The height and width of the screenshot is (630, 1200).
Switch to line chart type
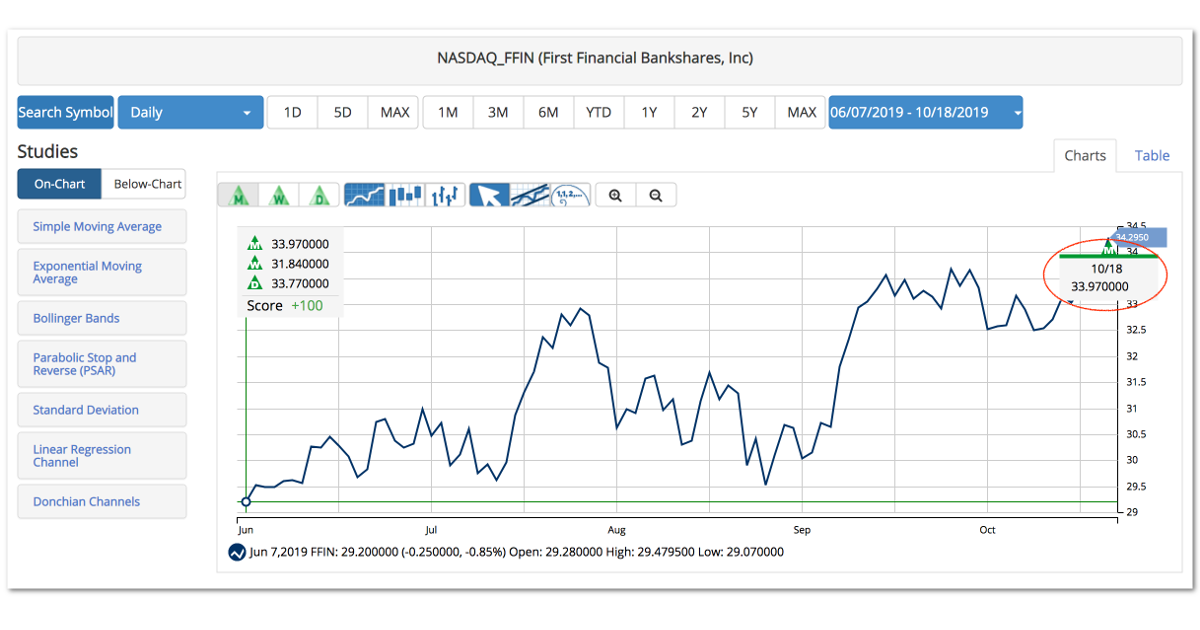(x=365, y=195)
